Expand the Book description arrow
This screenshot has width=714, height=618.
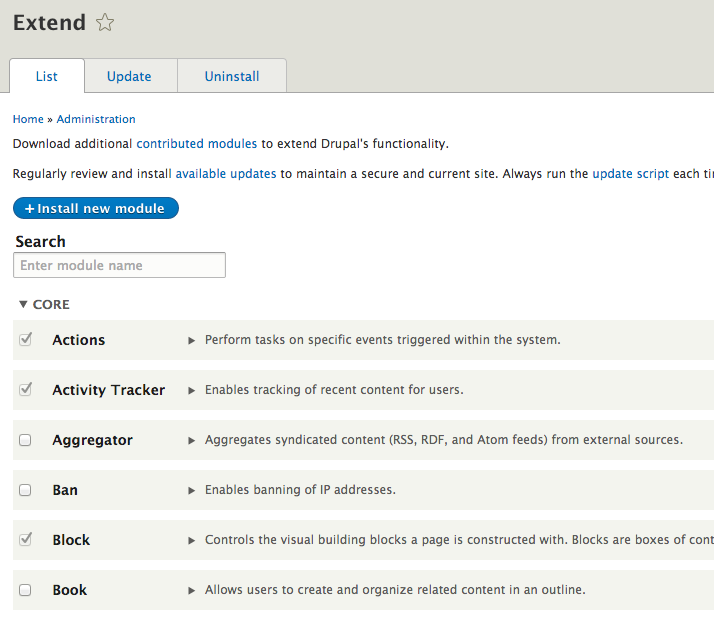click(192, 591)
